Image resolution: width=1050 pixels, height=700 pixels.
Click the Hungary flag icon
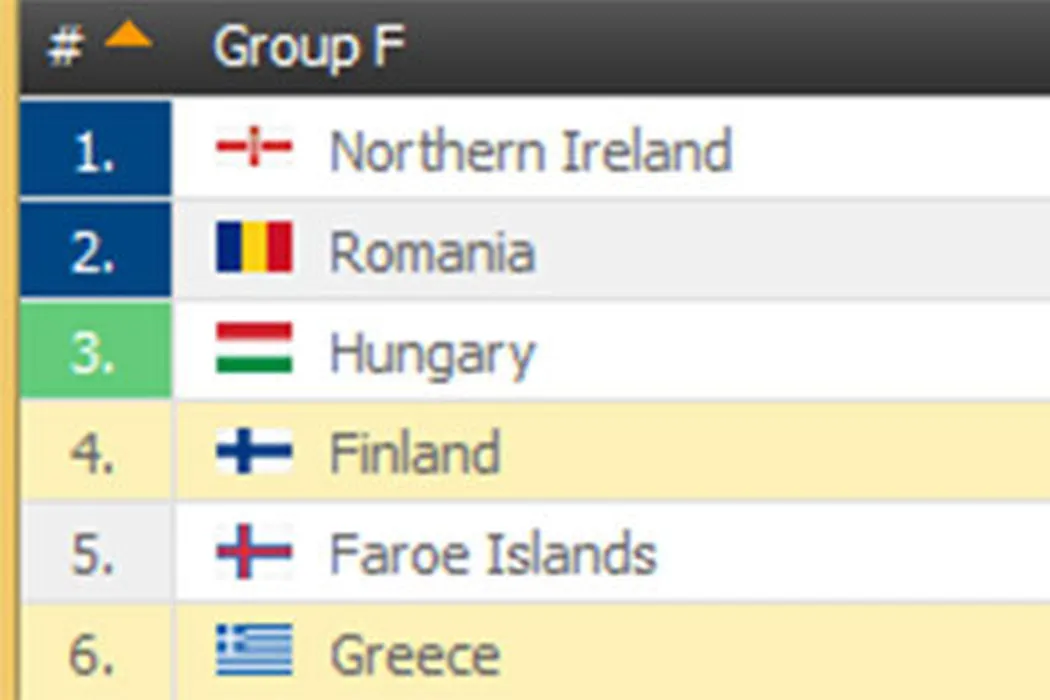coord(254,349)
